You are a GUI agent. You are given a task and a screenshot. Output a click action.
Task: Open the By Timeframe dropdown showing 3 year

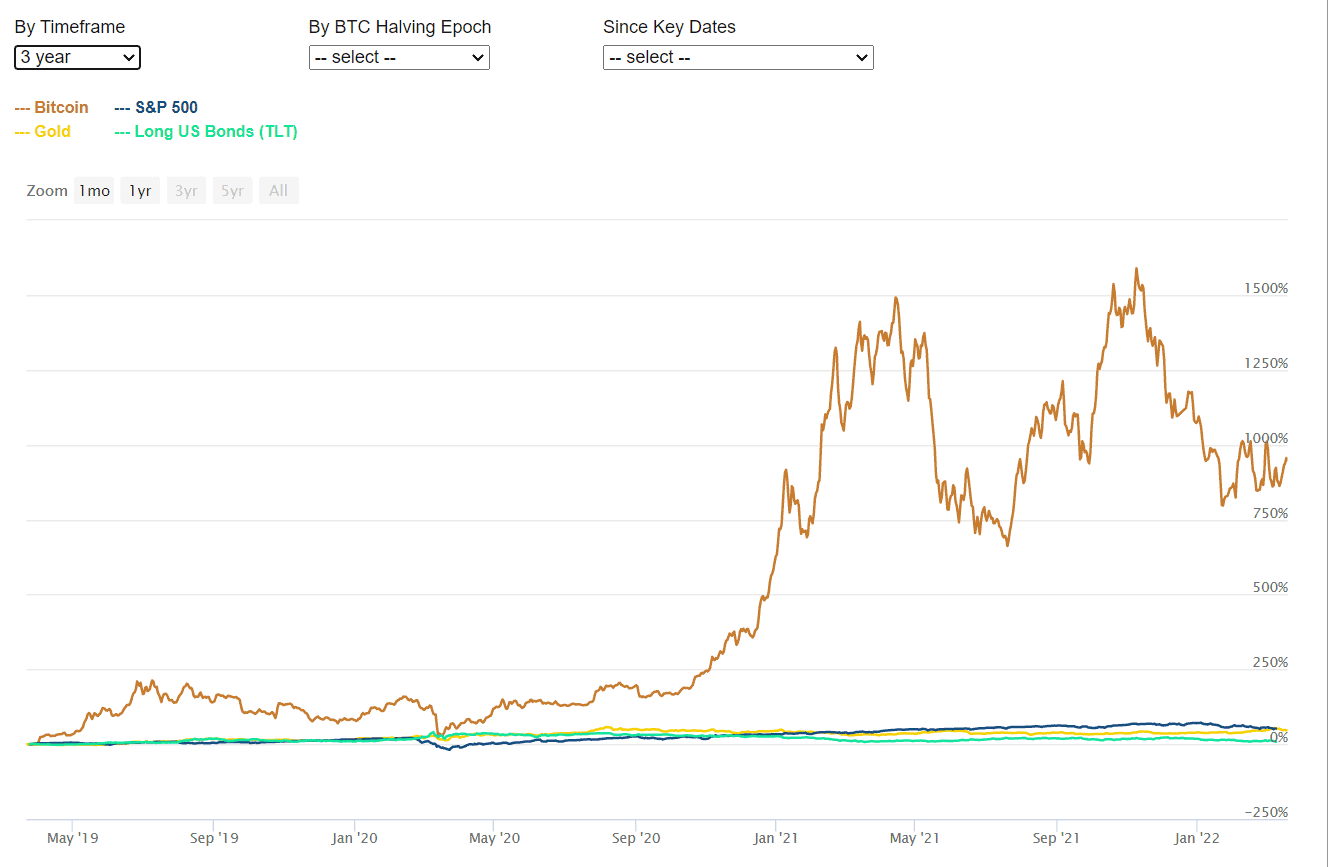(x=78, y=57)
